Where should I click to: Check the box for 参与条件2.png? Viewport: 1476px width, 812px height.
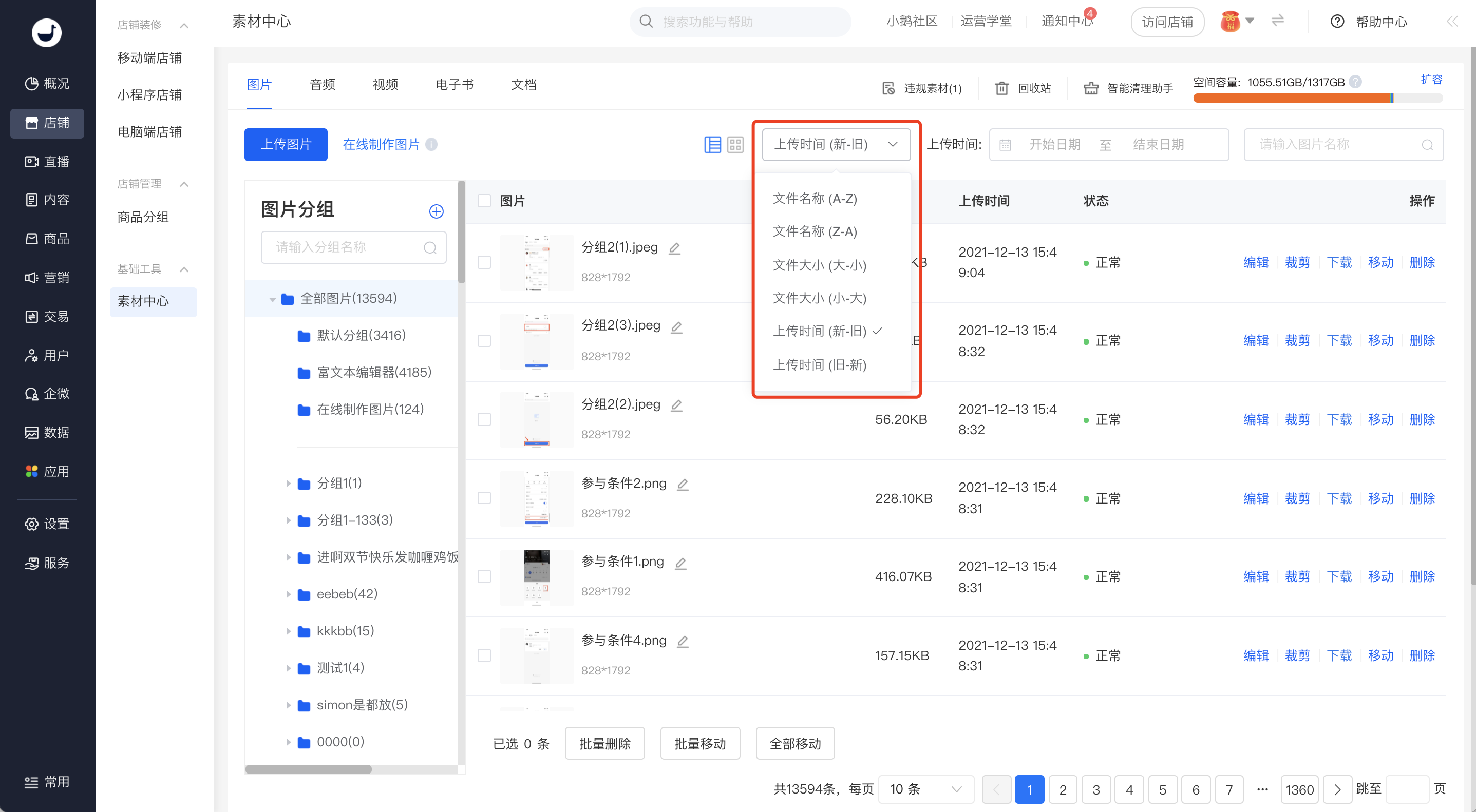484,498
